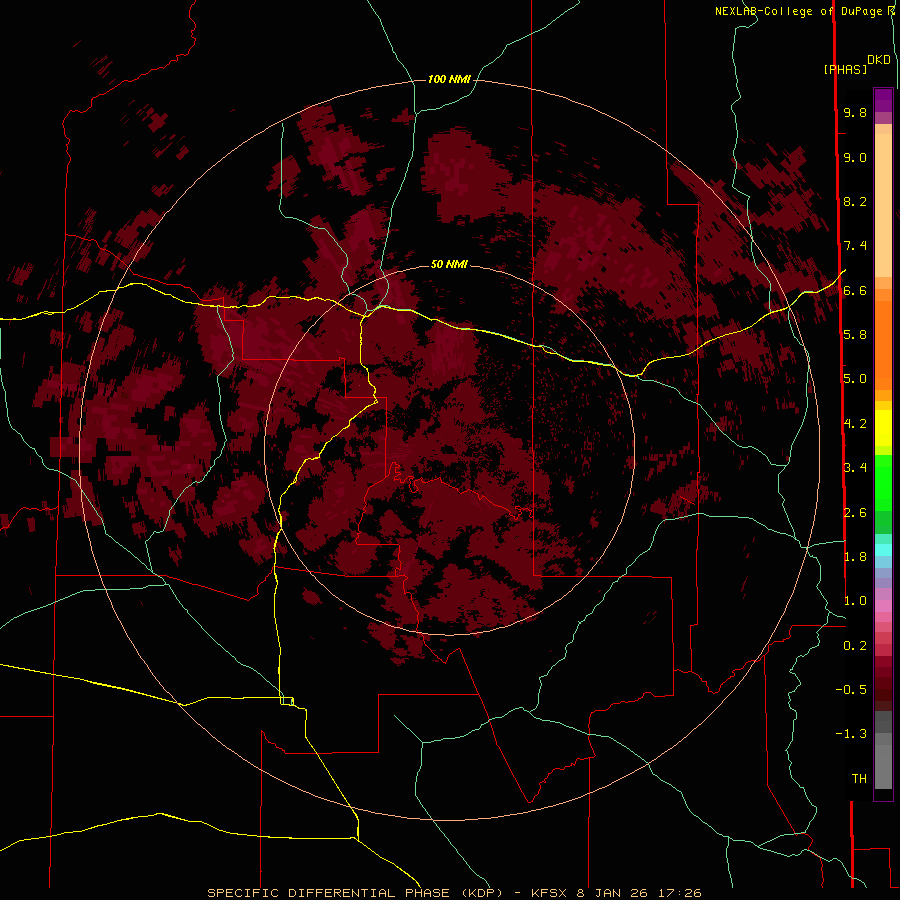This screenshot has width=900, height=900.
Task: Click the 1.0 value on the color scale
Action: 855,600
